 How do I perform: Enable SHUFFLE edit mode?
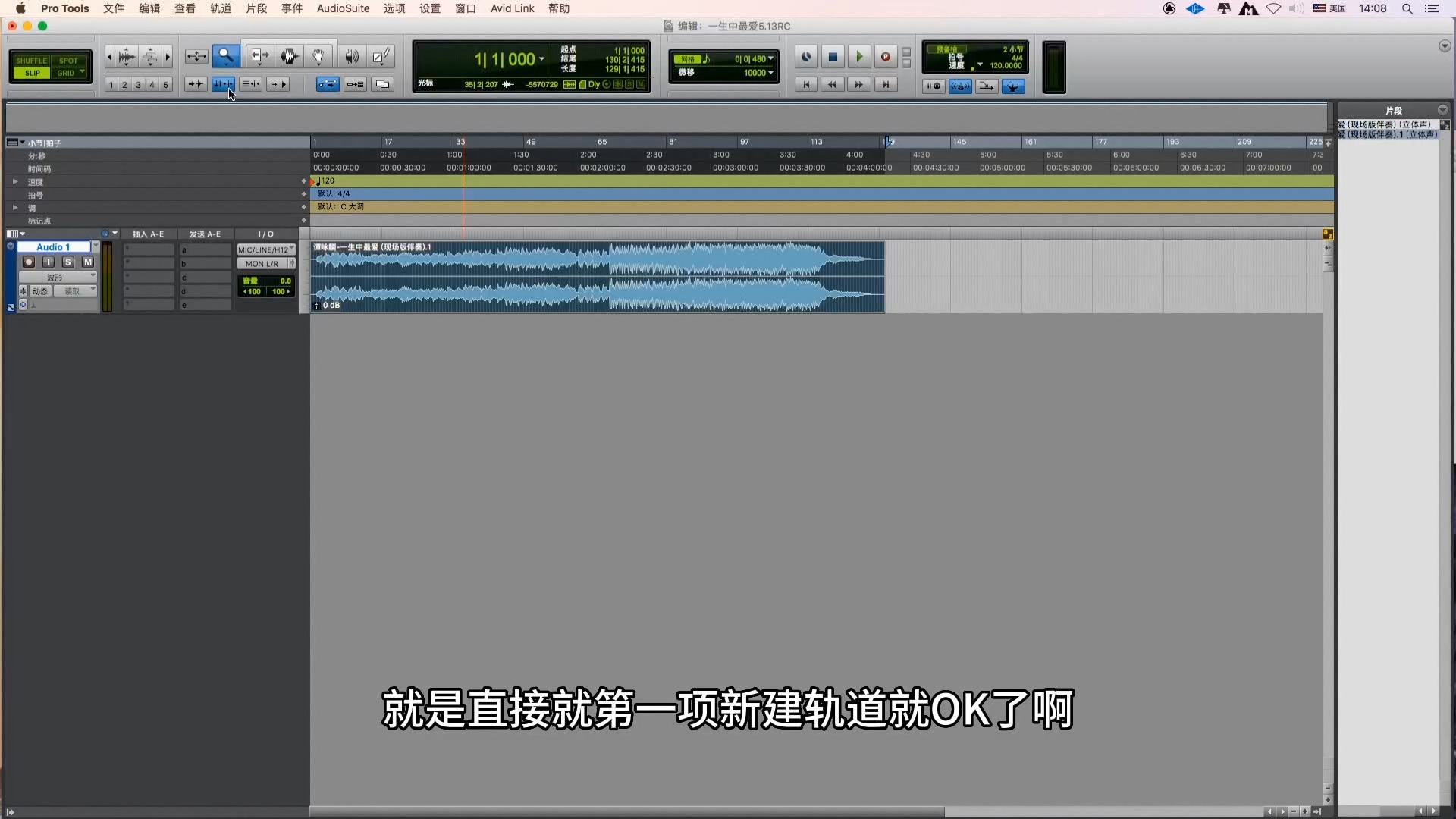[x=32, y=61]
